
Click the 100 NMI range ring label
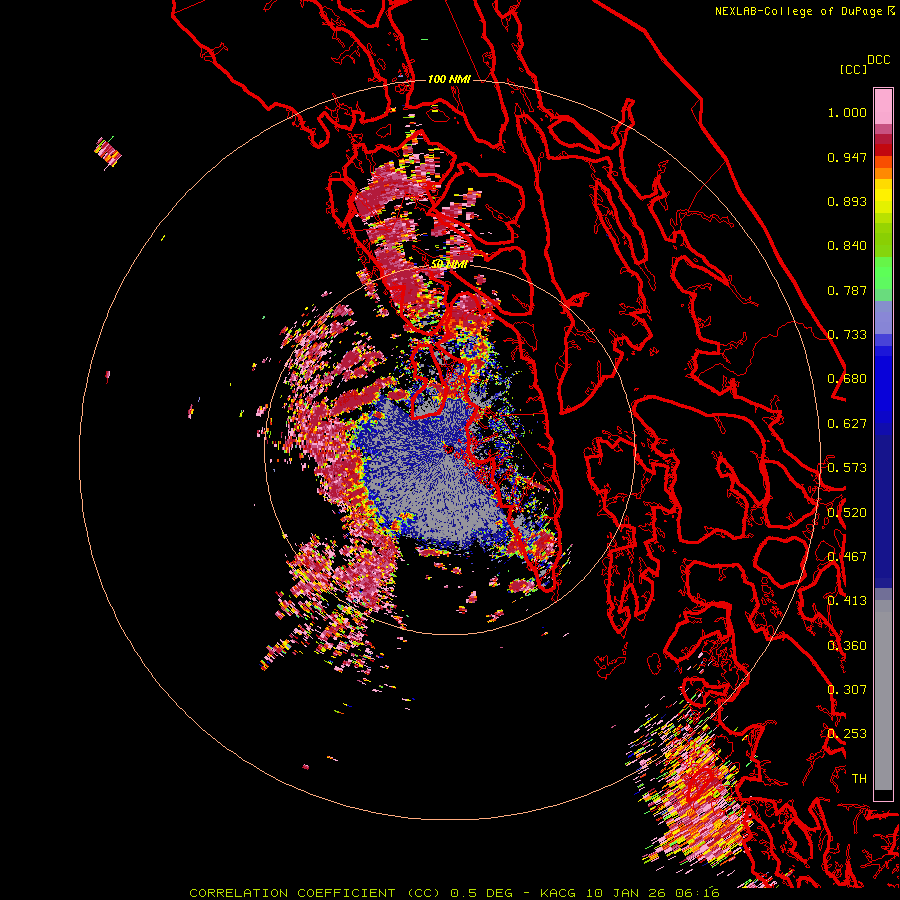coord(449,79)
